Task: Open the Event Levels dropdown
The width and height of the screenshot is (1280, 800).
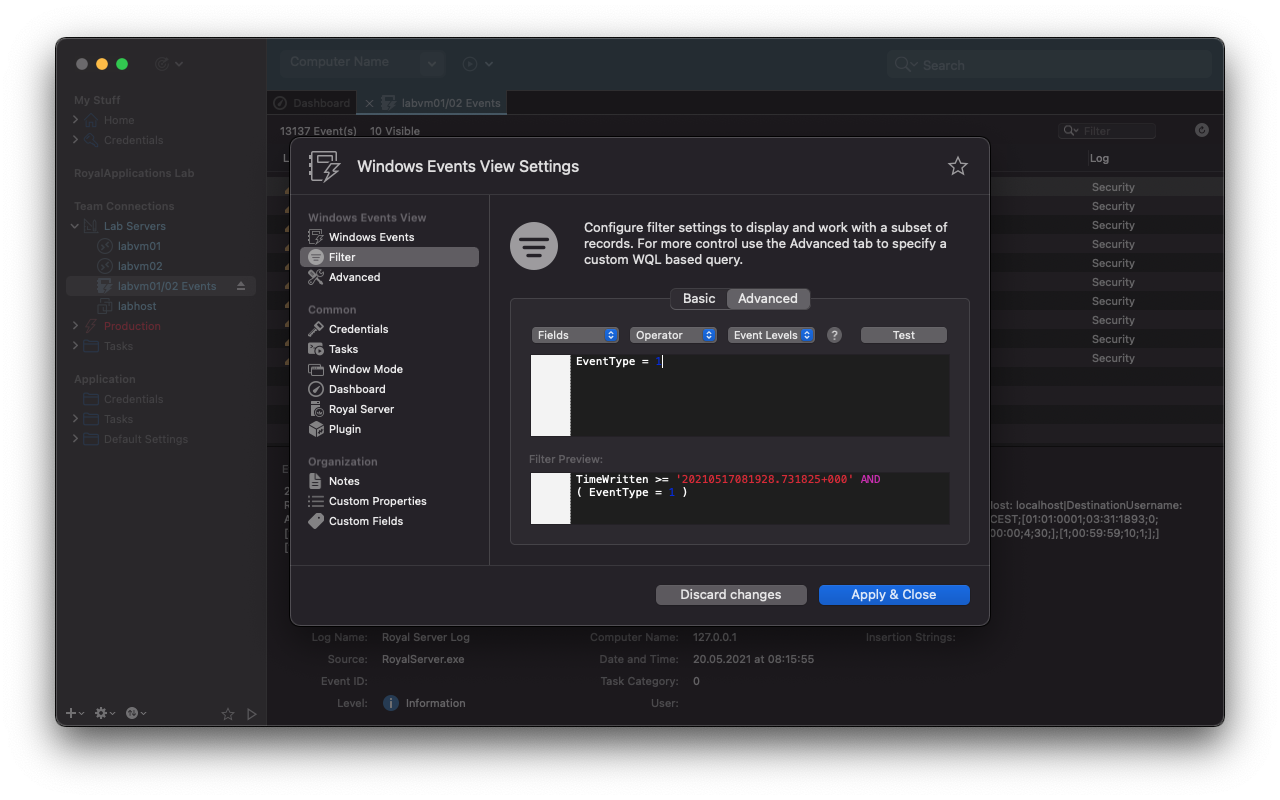Action: [771, 334]
